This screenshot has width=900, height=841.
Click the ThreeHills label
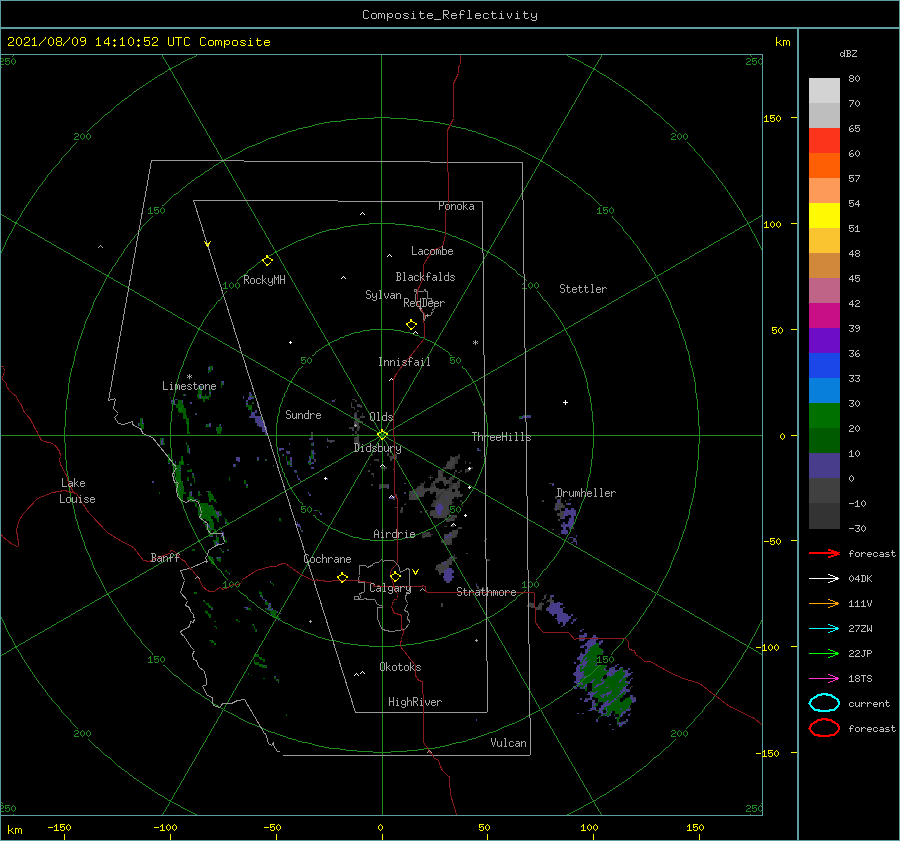501,437
